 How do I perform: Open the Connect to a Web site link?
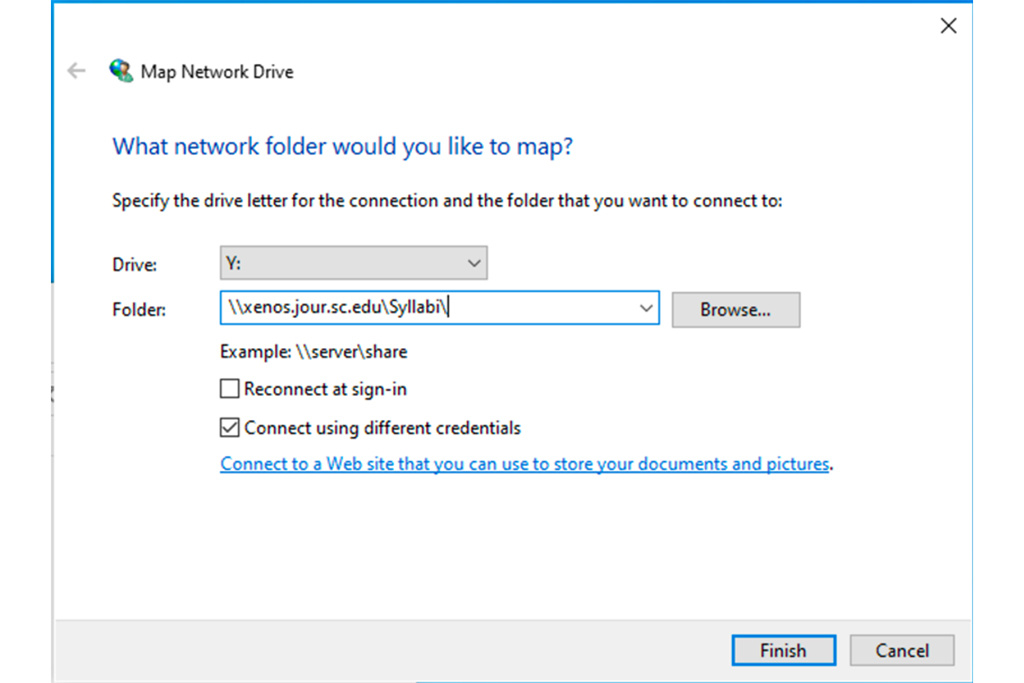(x=524, y=464)
